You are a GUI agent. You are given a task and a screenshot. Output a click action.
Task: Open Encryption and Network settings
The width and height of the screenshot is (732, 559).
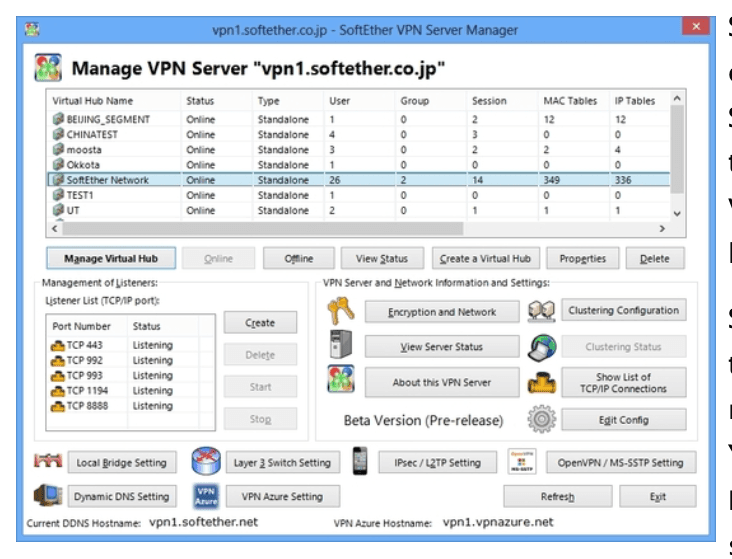442,312
